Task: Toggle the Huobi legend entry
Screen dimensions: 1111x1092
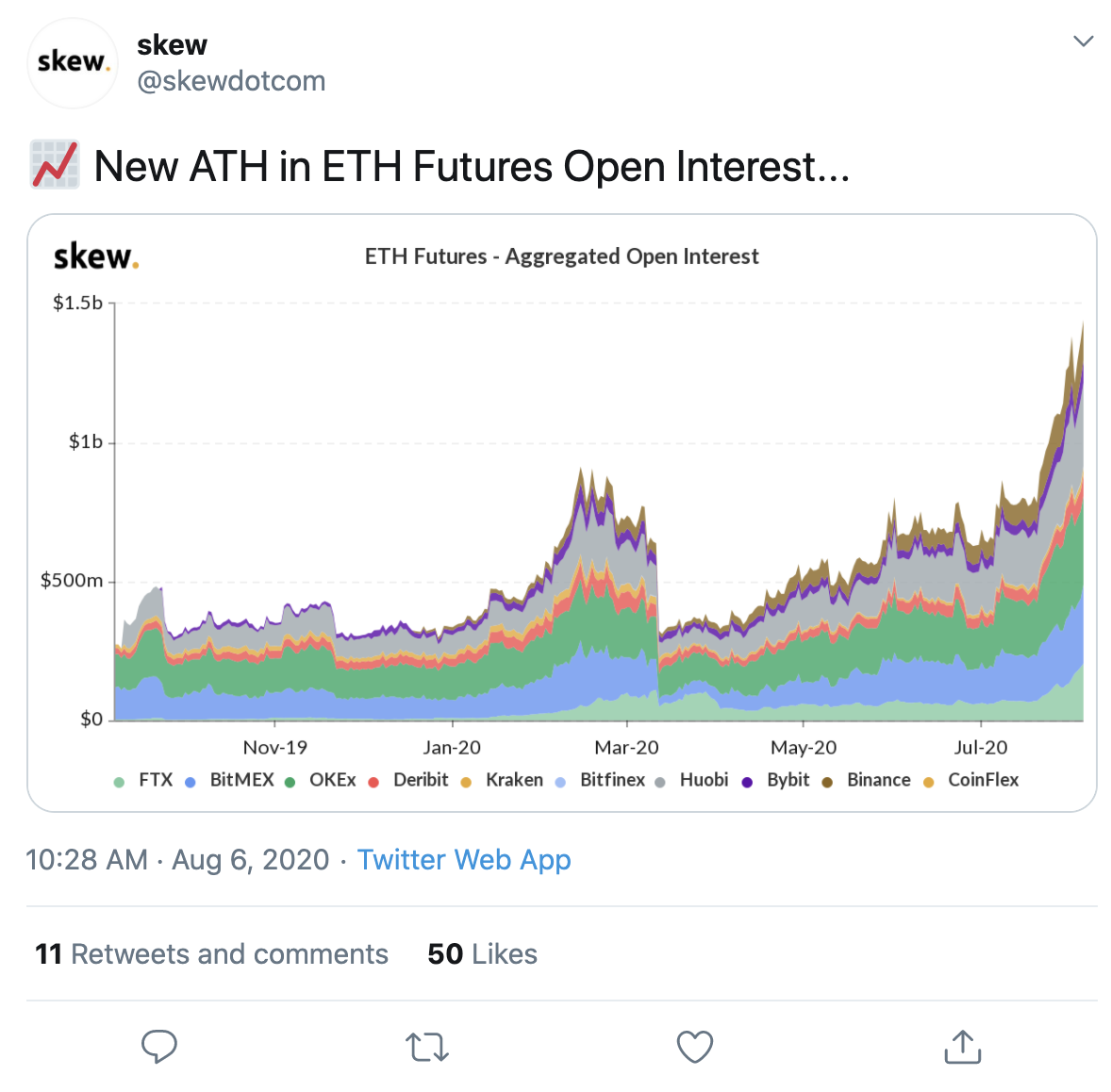Action: point(703,780)
